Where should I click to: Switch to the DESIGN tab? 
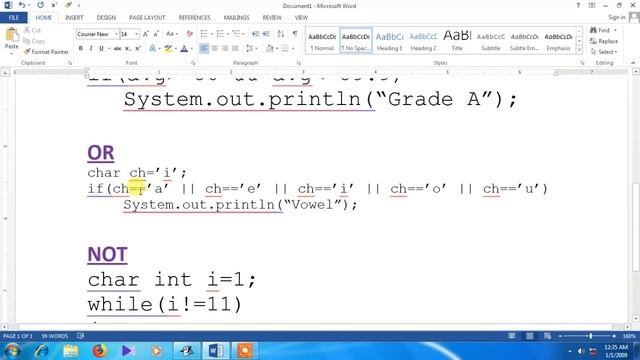[x=106, y=18]
